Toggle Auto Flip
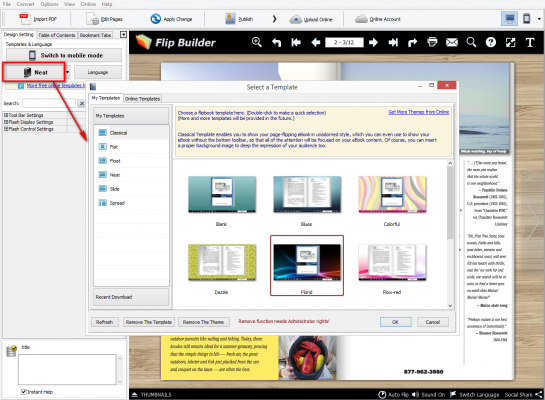 coord(393,394)
